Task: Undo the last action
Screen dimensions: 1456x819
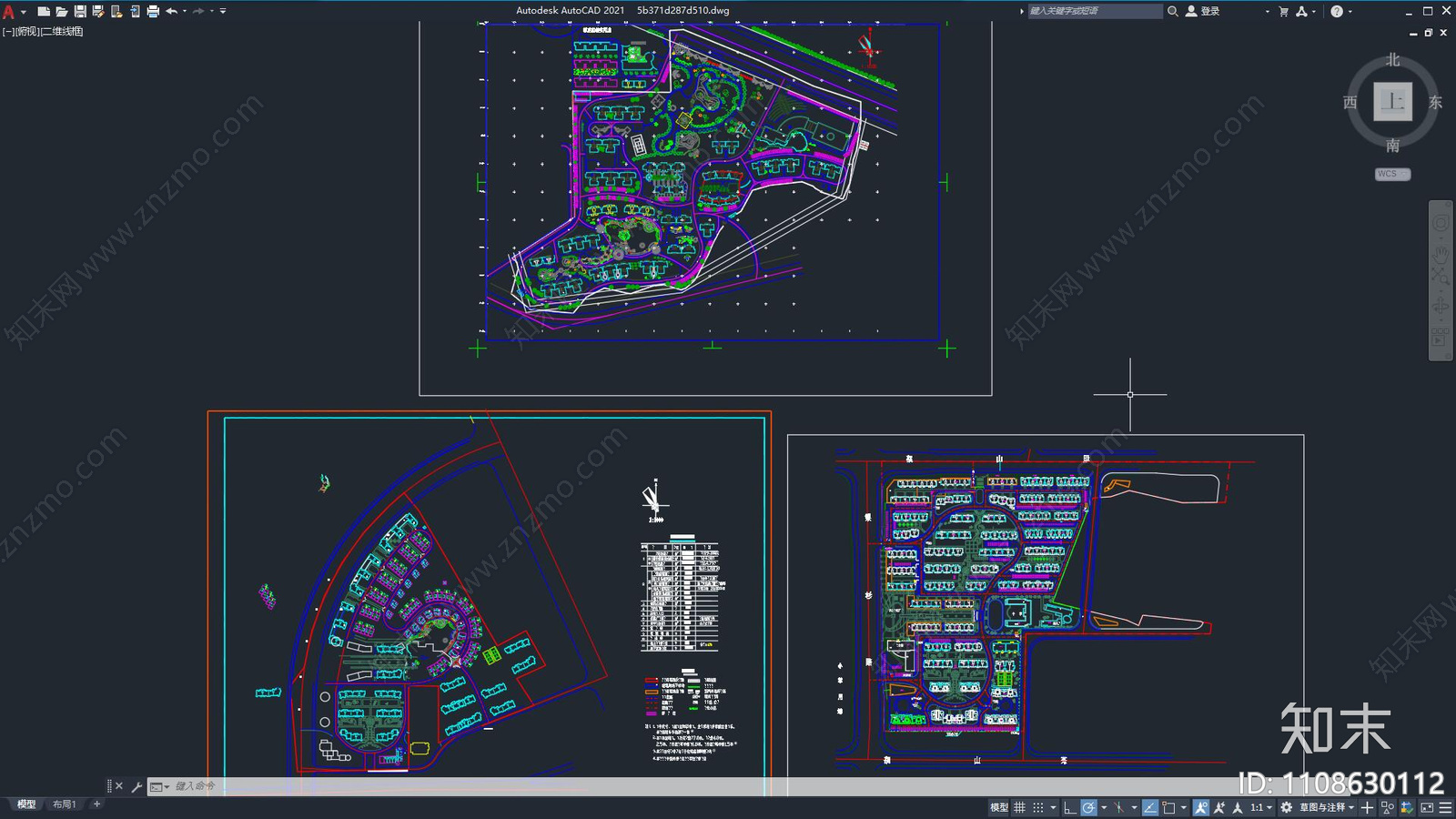Action: [173, 11]
